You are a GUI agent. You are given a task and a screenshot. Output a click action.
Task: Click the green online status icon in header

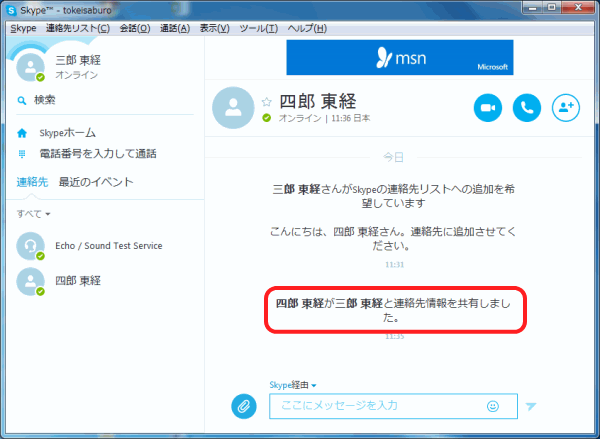coord(267,118)
